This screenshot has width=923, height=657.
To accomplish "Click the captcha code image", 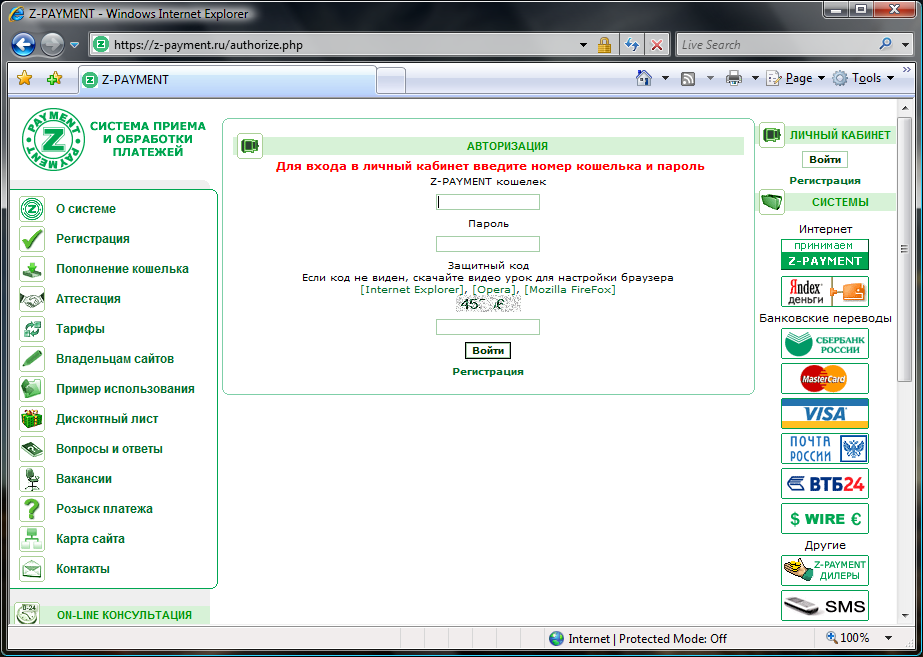I will pos(488,304).
